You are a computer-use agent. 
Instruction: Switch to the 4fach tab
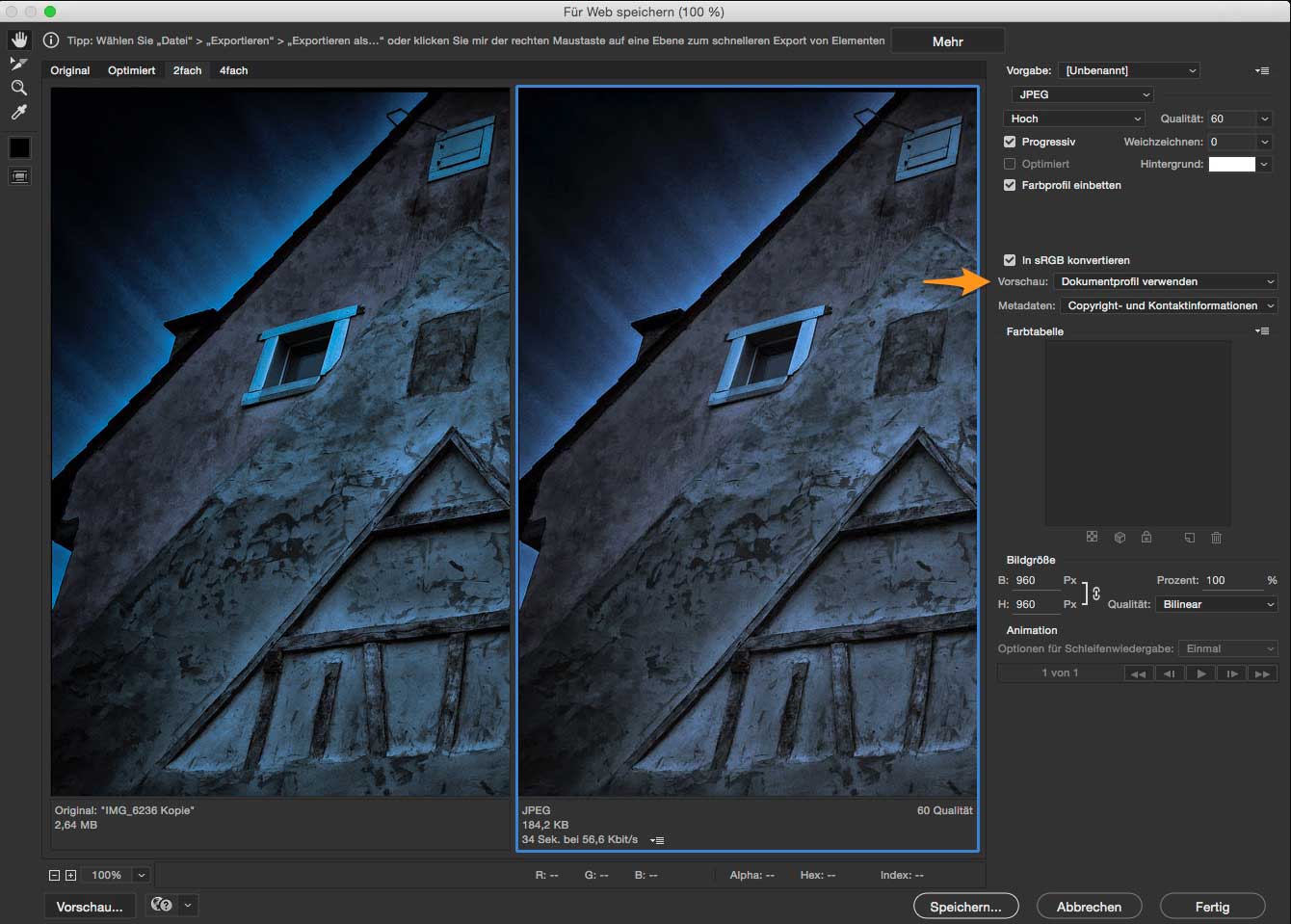[x=233, y=70]
